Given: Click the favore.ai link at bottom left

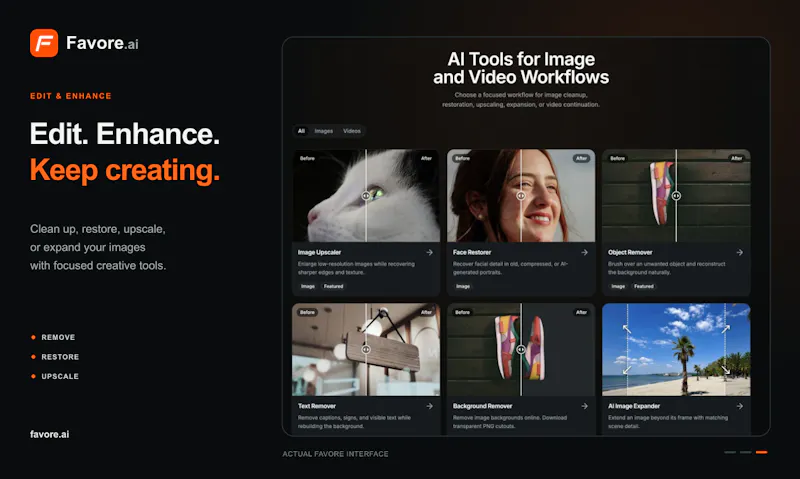Looking at the screenshot, I should click(49, 435).
